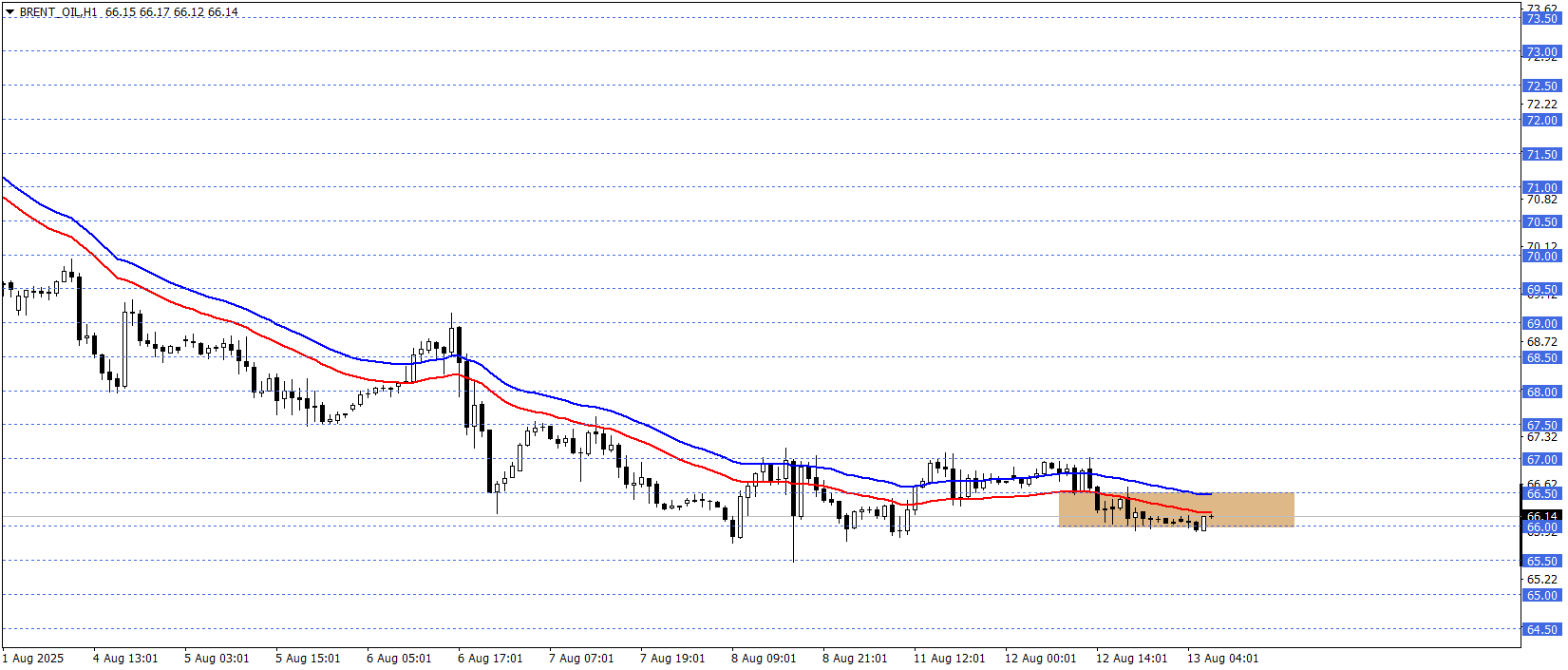Click the 71.50 price level label
Viewport: 1568px width, 670px height.
point(1541,154)
